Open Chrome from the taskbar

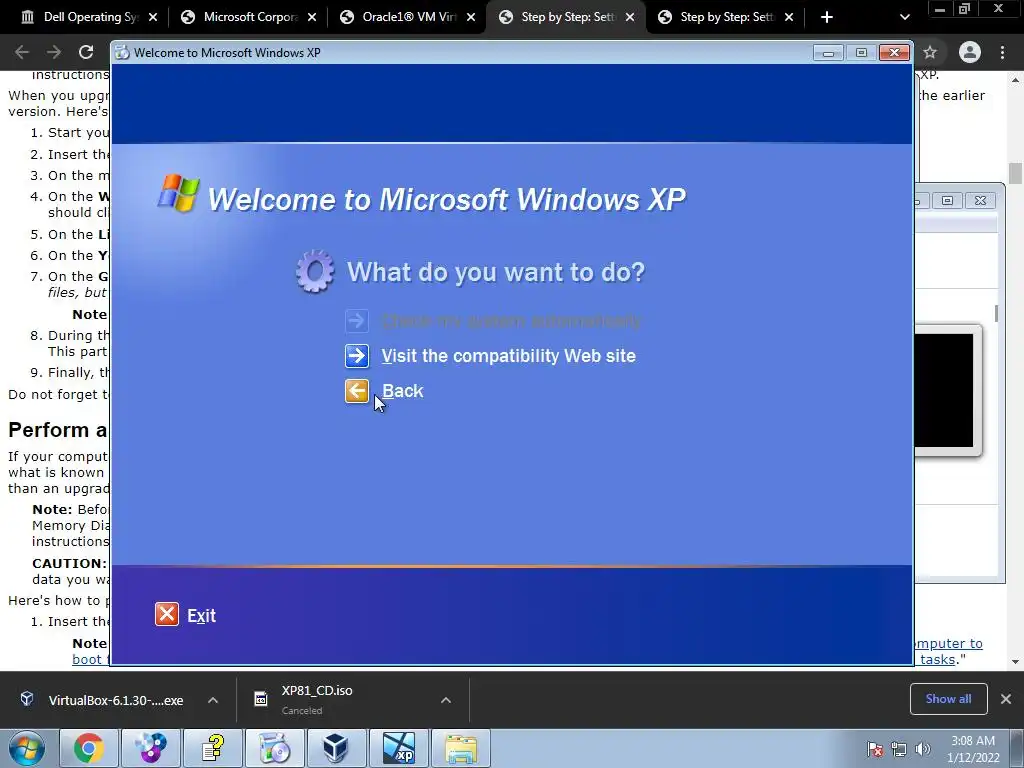coord(88,748)
